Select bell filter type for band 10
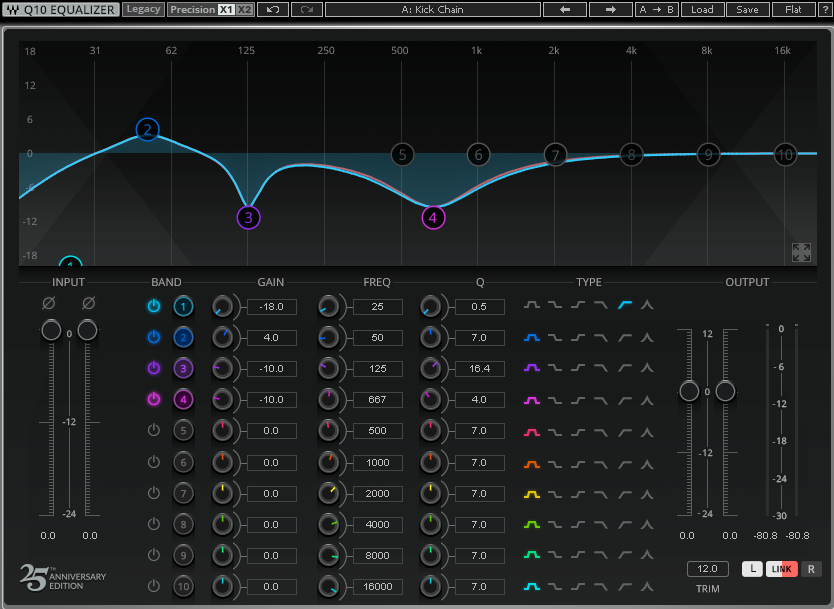834x609 pixels. [x=532, y=587]
